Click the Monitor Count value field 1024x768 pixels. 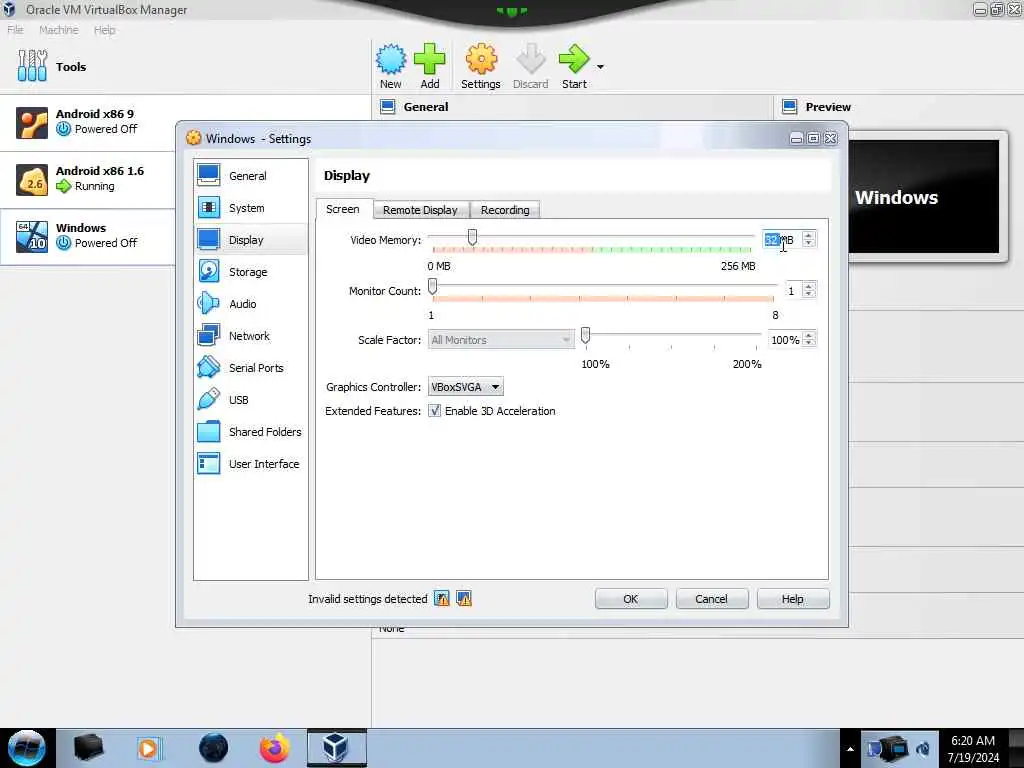click(793, 290)
